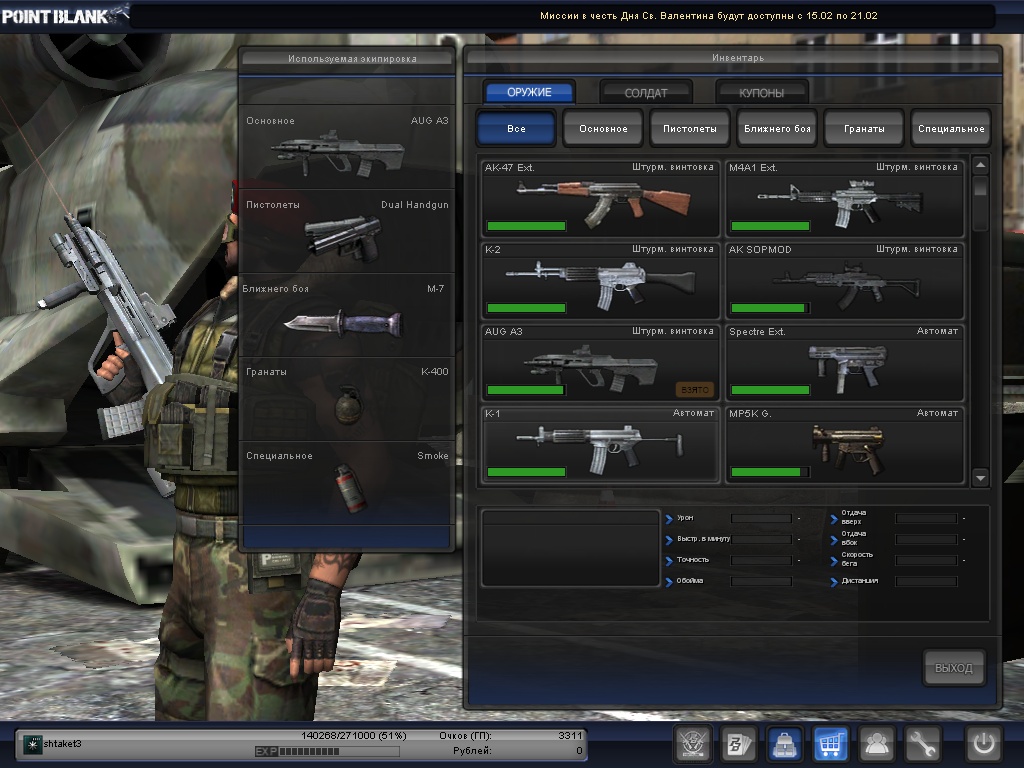Screen dimensions: 1024x768
Task: Select the Spectre Ext. weapon card
Action: point(845,363)
